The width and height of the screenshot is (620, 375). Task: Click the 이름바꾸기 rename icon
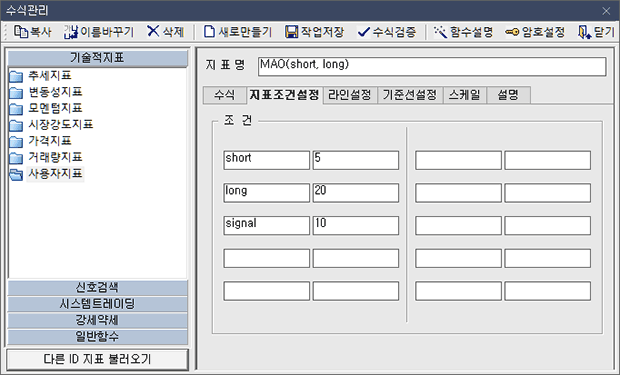[x=71, y=32]
